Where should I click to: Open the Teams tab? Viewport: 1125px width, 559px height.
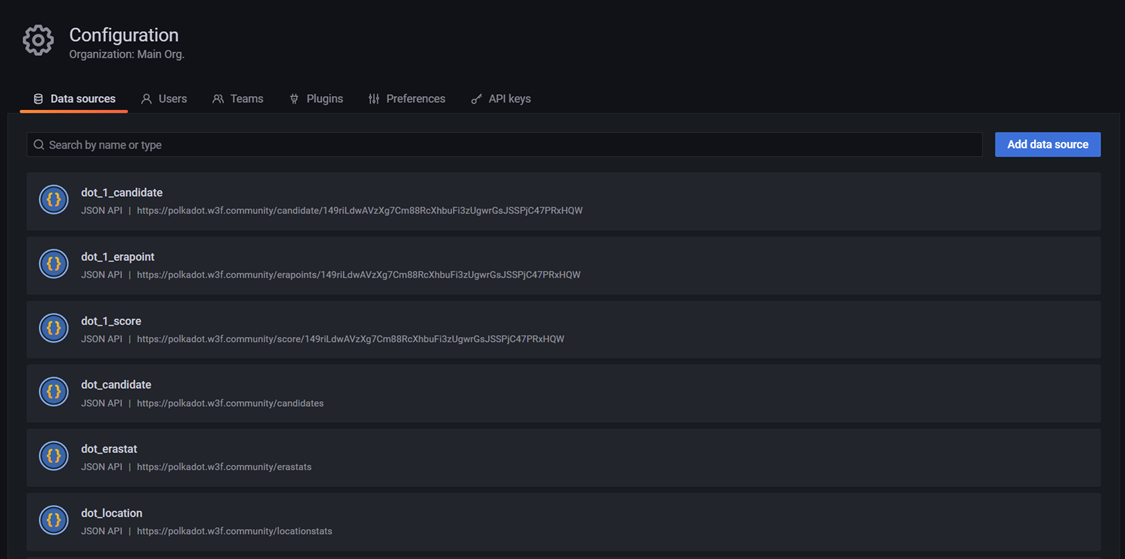(238, 99)
